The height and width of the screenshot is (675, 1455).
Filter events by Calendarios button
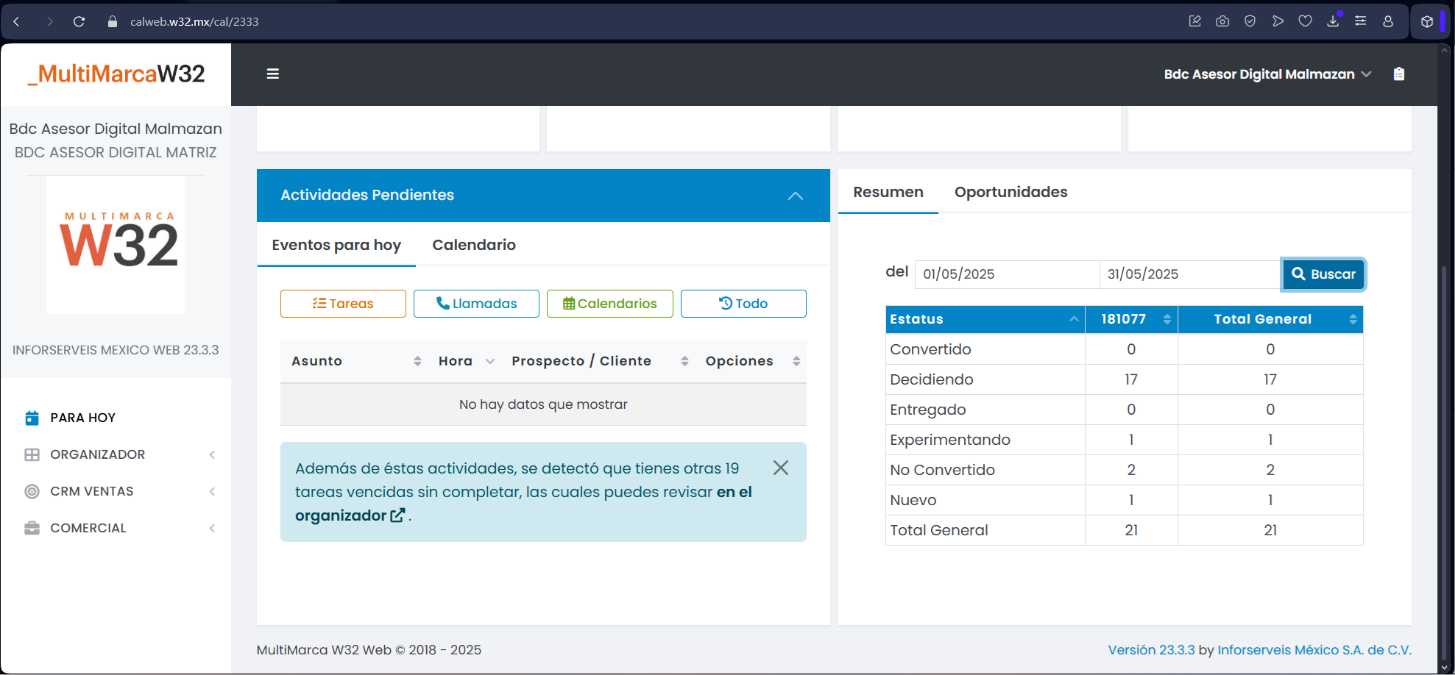click(x=610, y=304)
